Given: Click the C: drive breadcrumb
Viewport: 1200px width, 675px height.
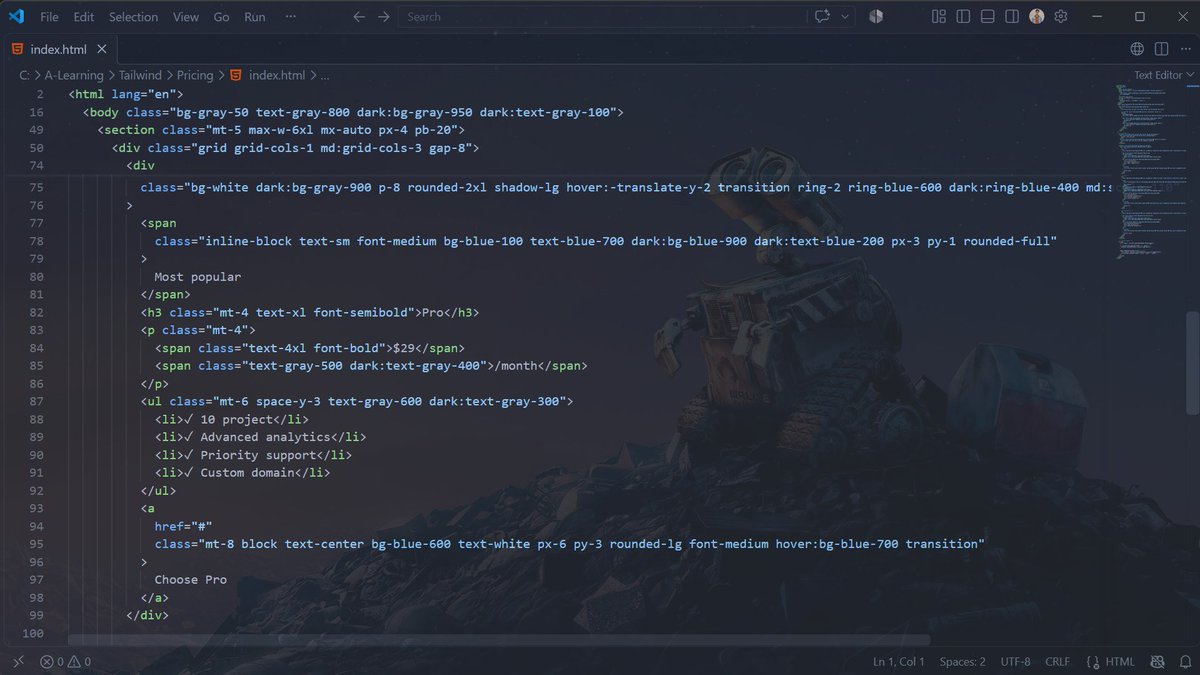Looking at the screenshot, I should tap(24, 75).
